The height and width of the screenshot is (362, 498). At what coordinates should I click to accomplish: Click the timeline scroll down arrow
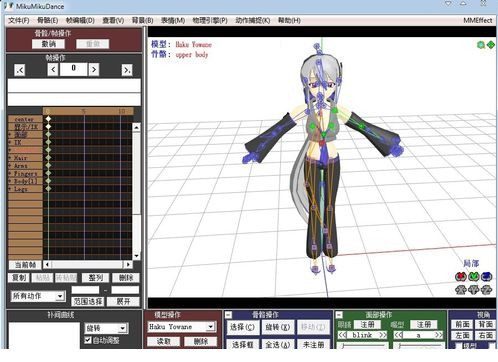pos(136,256)
